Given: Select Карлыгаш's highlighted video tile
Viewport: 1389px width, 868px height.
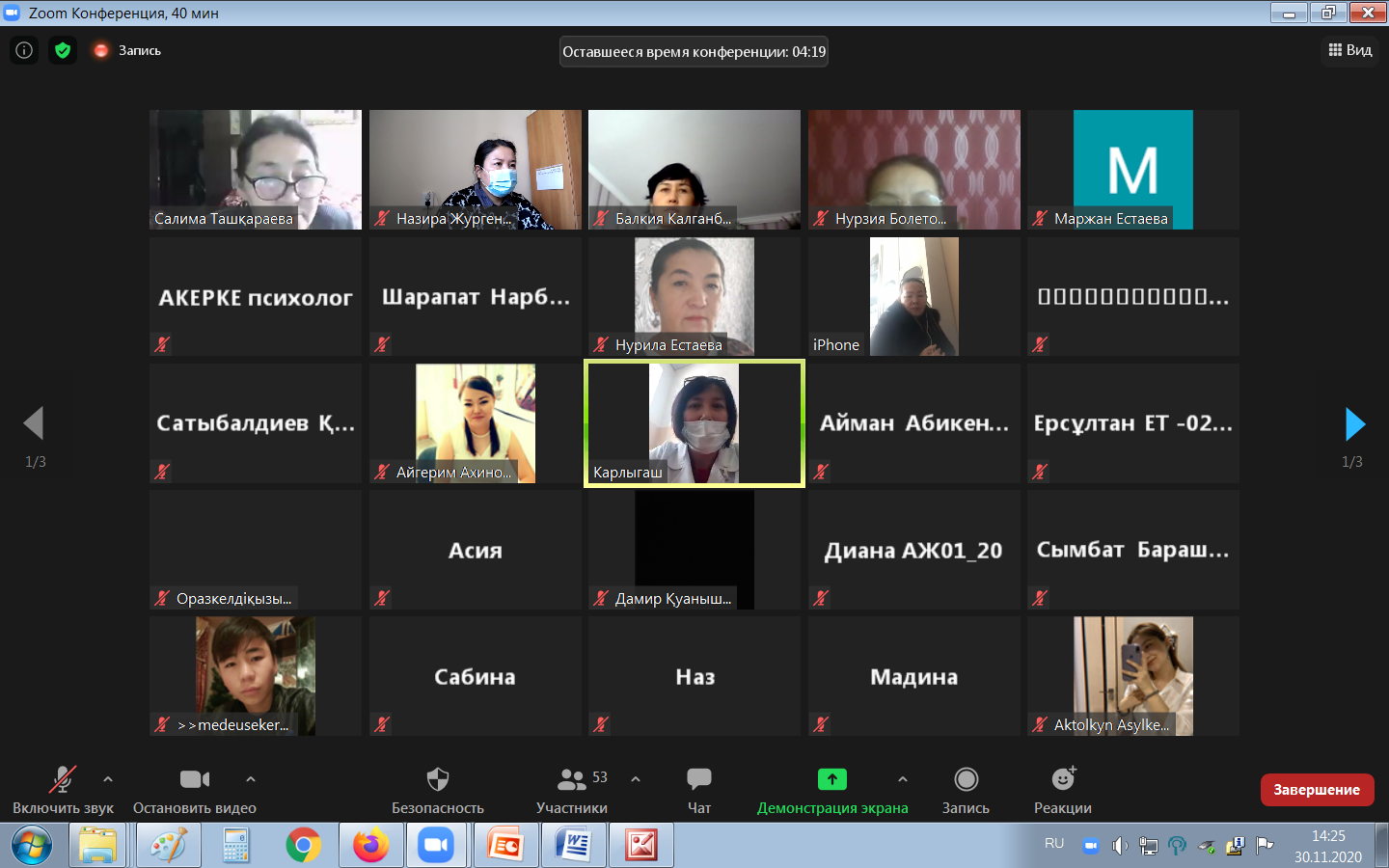Looking at the screenshot, I should pos(694,423).
